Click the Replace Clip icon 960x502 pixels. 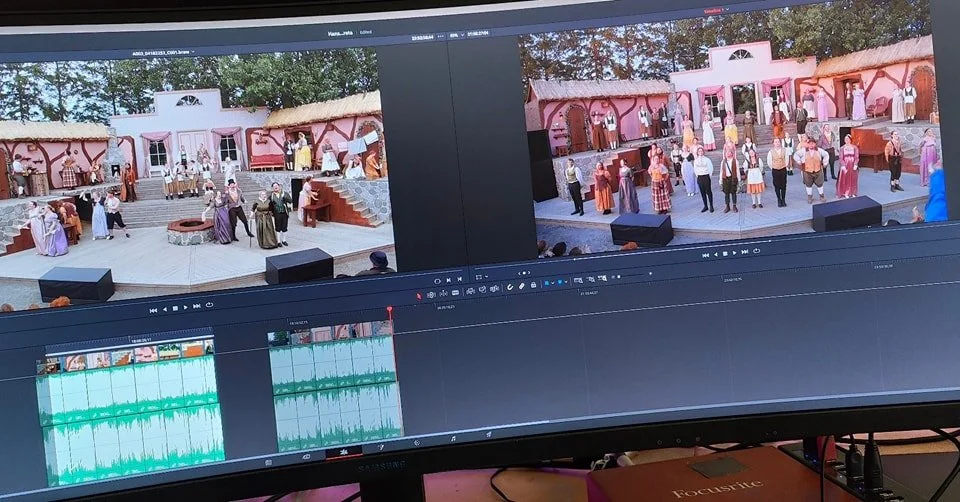(494, 289)
